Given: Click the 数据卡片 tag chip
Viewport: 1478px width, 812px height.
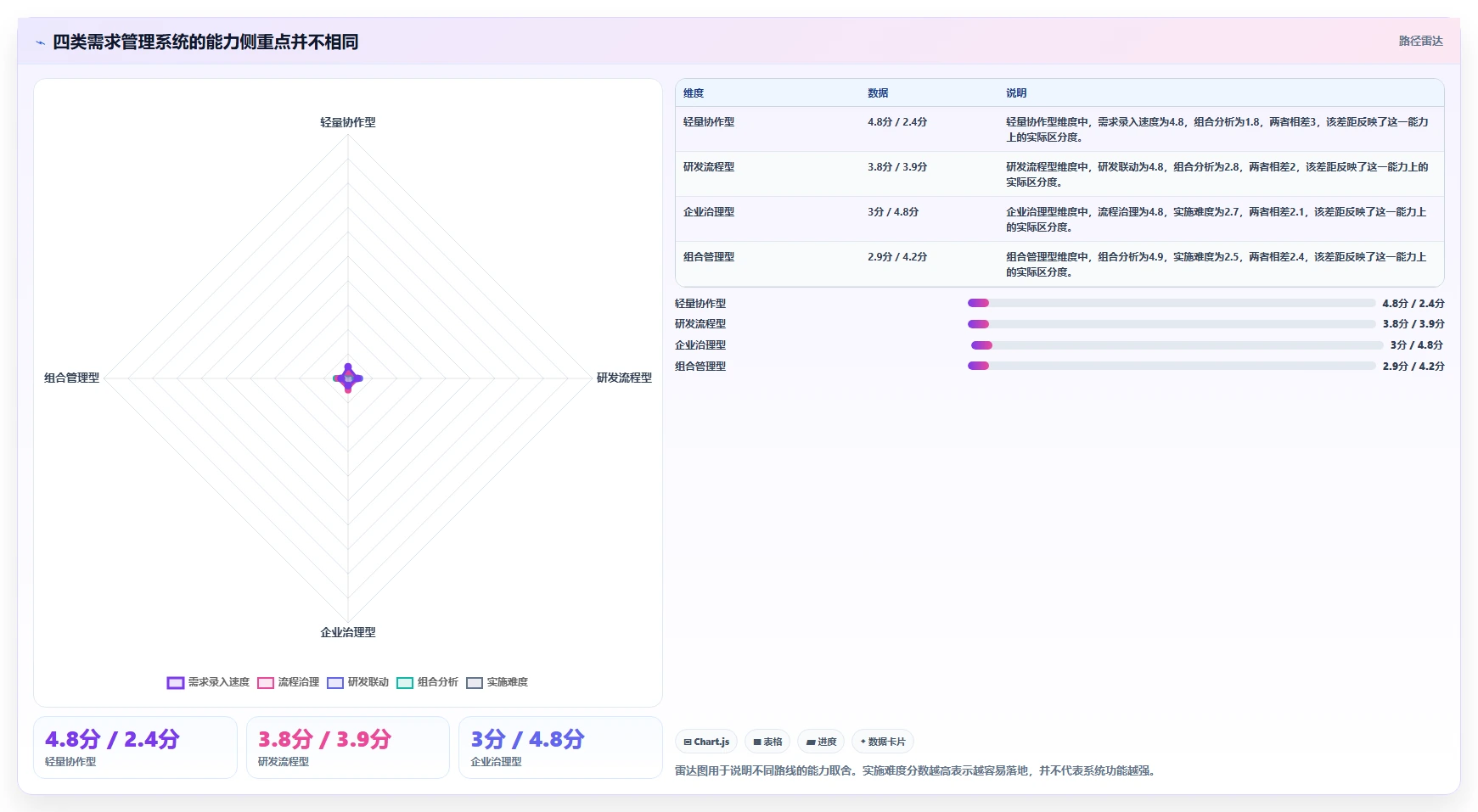Looking at the screenshot, I should pos(883,742).
